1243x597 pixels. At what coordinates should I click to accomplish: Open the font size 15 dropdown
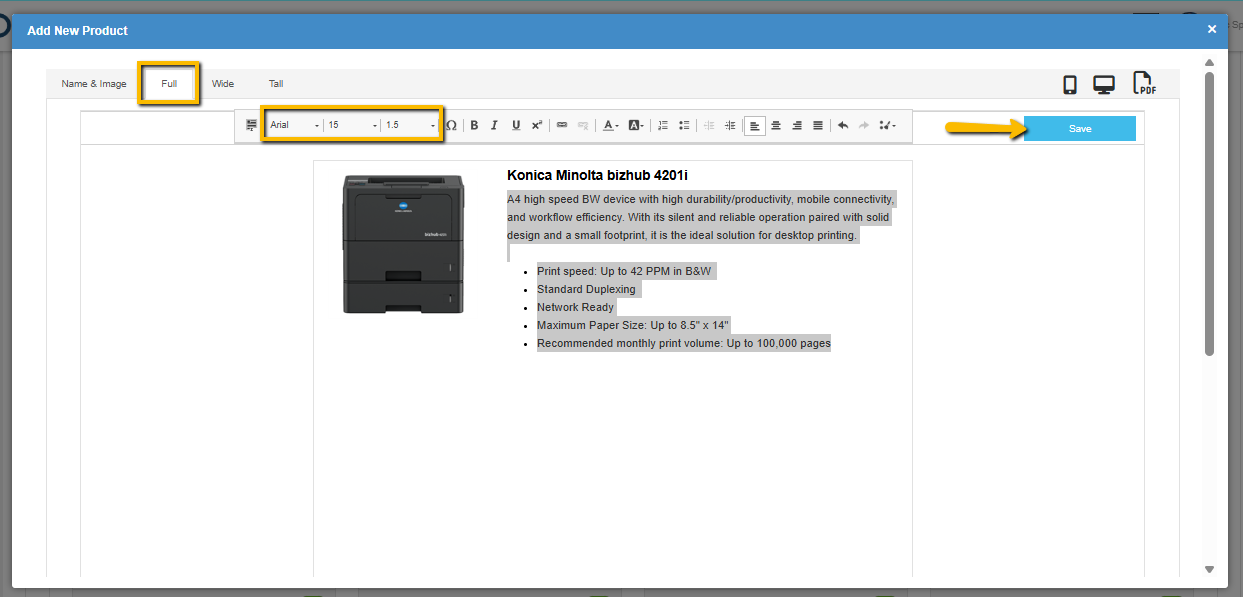(353, 125)
